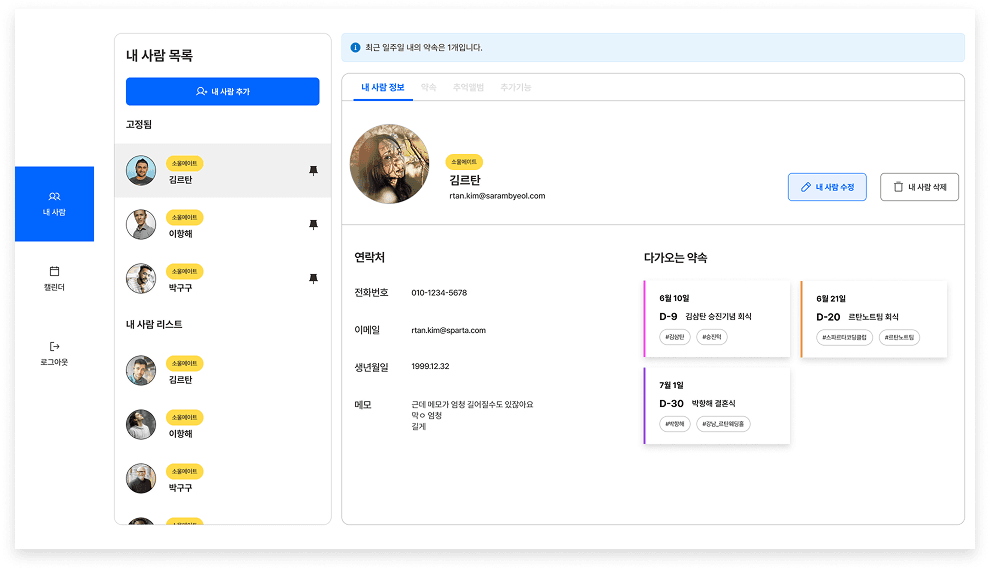This screenshot has height=570, width=990.
Task: Click the 내 사람 삭제 delete button
Action: coord(919,187)
